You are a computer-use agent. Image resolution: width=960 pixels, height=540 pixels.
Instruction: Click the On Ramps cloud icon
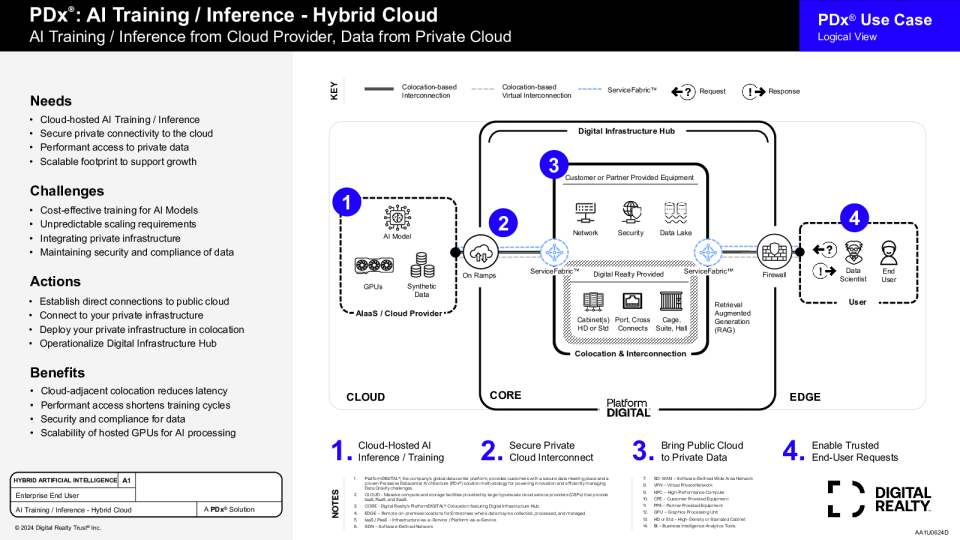tap(481, 251)
